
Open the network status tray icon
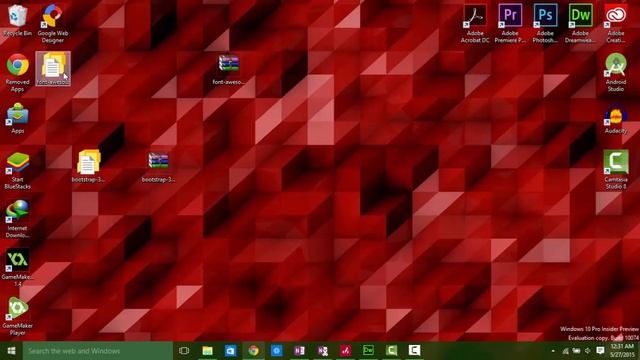coord(565,351)
